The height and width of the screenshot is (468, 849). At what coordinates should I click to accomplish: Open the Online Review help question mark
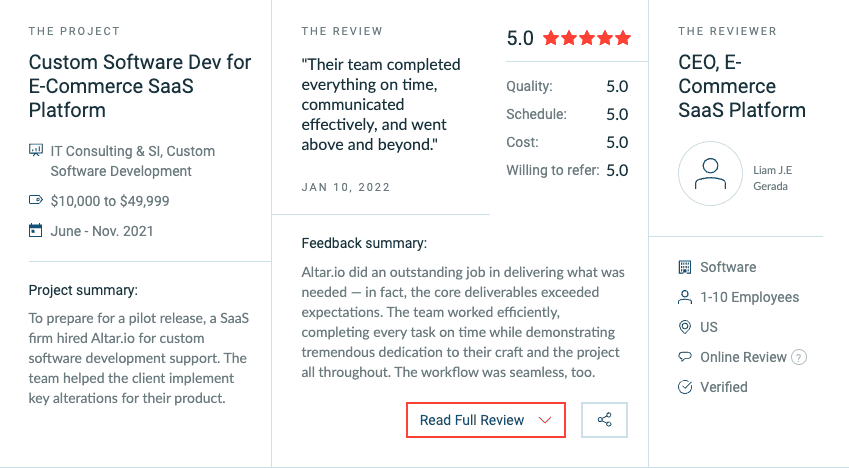[x=799, y=358]
